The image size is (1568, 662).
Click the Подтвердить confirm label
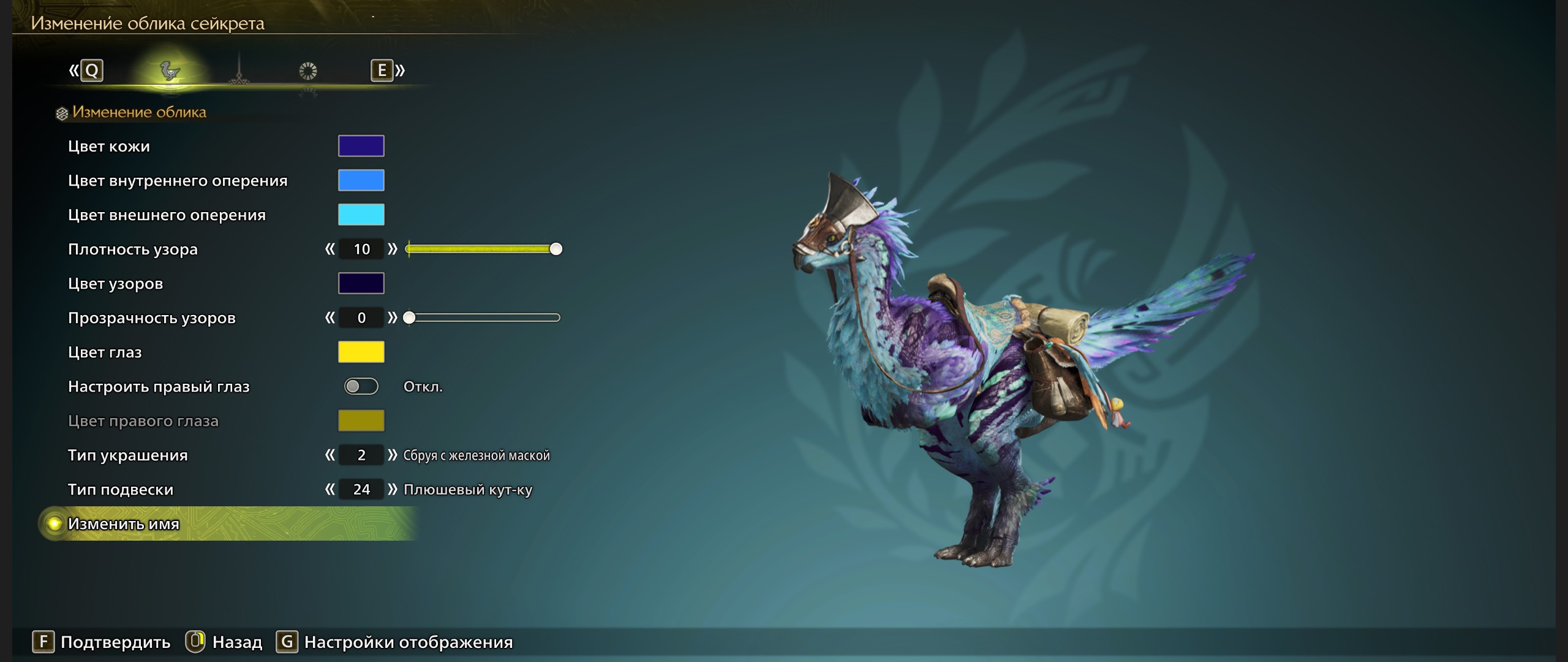(x=116, y=642)
